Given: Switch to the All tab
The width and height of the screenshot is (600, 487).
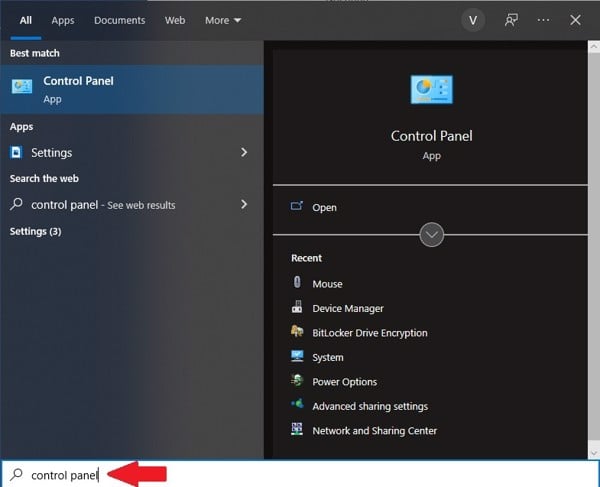Looking at the screenshot, I should pos(26,20).
